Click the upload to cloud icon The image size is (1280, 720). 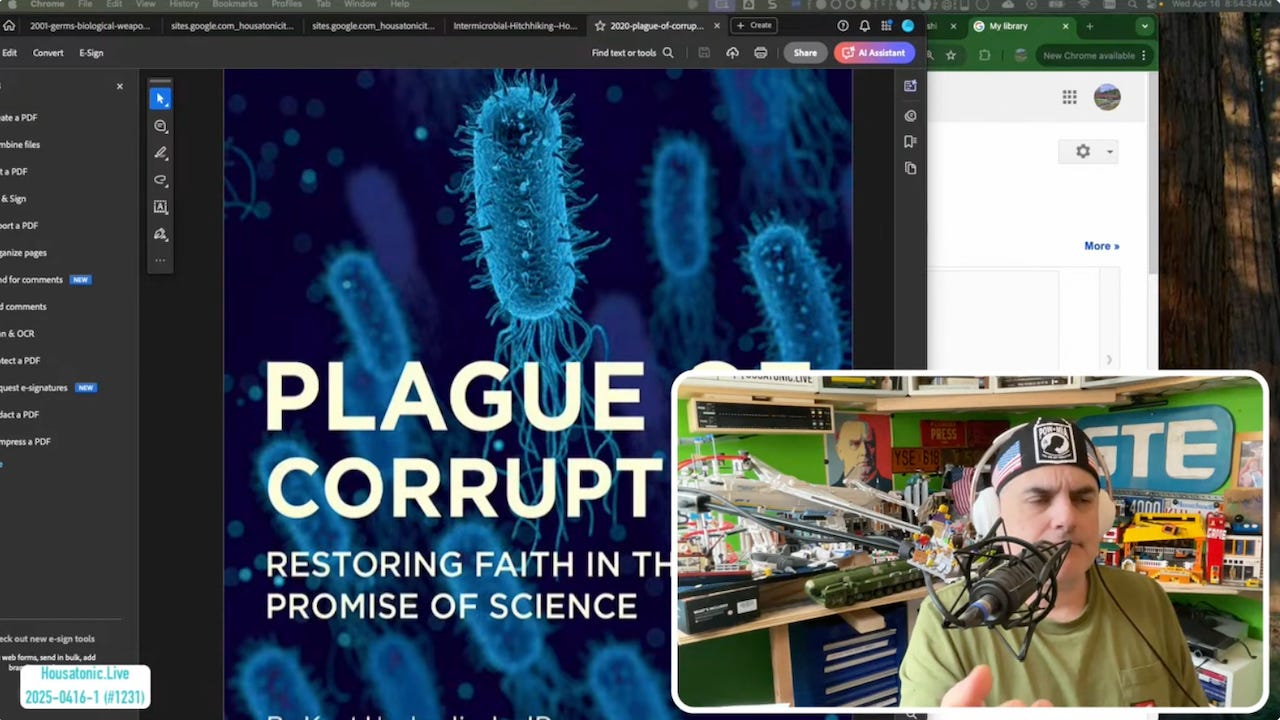pos(732,53)
